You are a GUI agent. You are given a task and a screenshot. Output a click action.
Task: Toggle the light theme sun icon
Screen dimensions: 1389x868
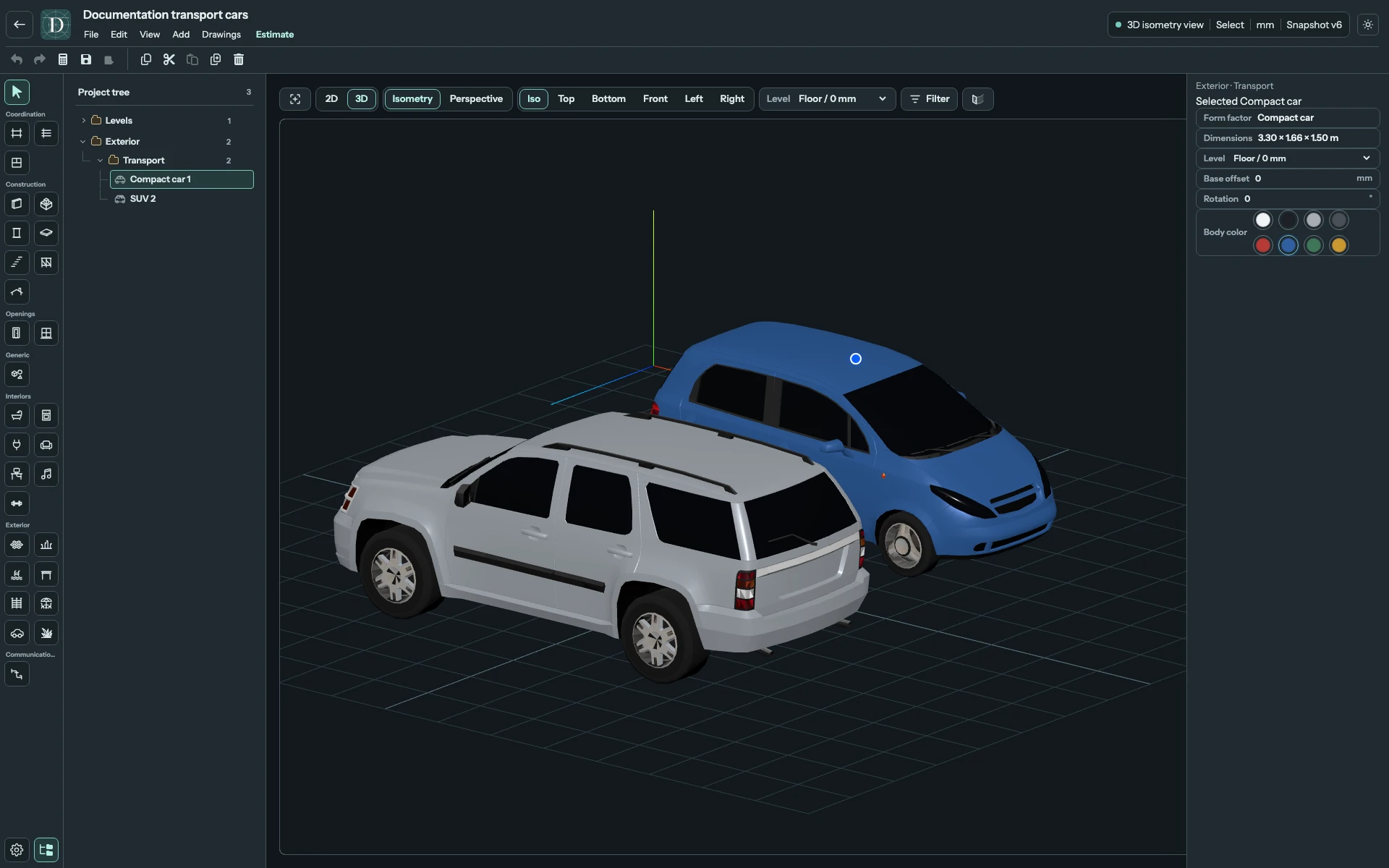click(x=1368, y=25)
